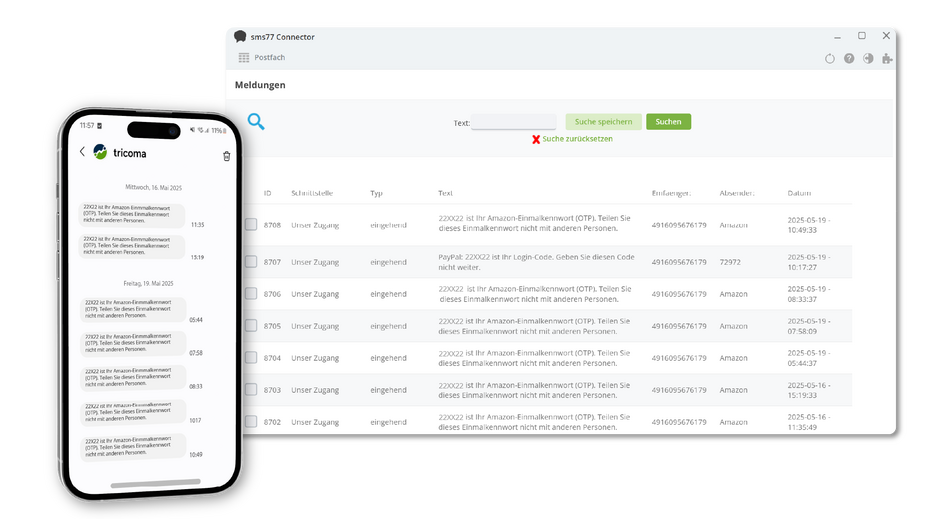Close the sms77 Connector window

886,36
